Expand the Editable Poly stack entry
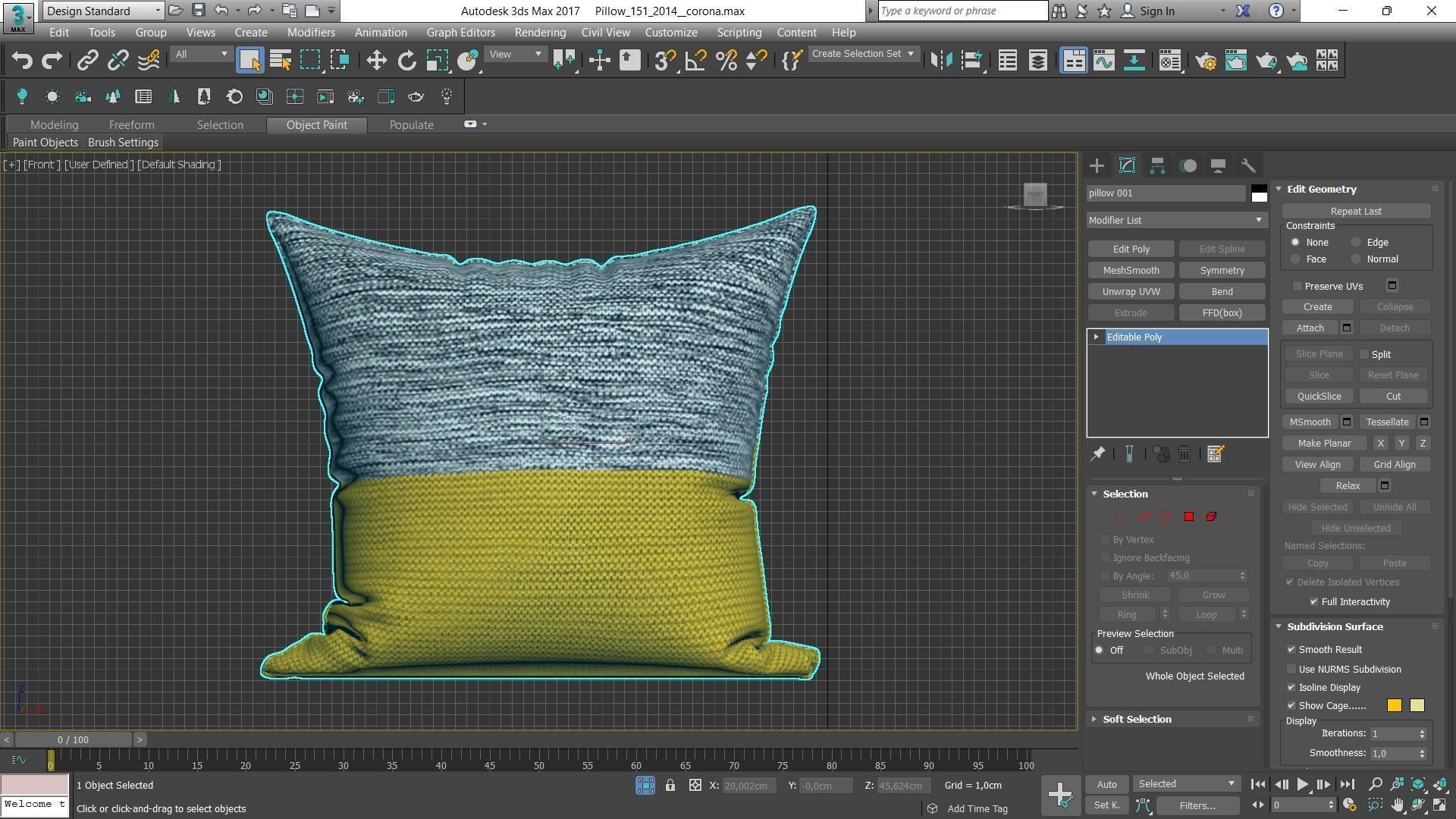This screenshot has width=1456, height=819. point(1096,337)
